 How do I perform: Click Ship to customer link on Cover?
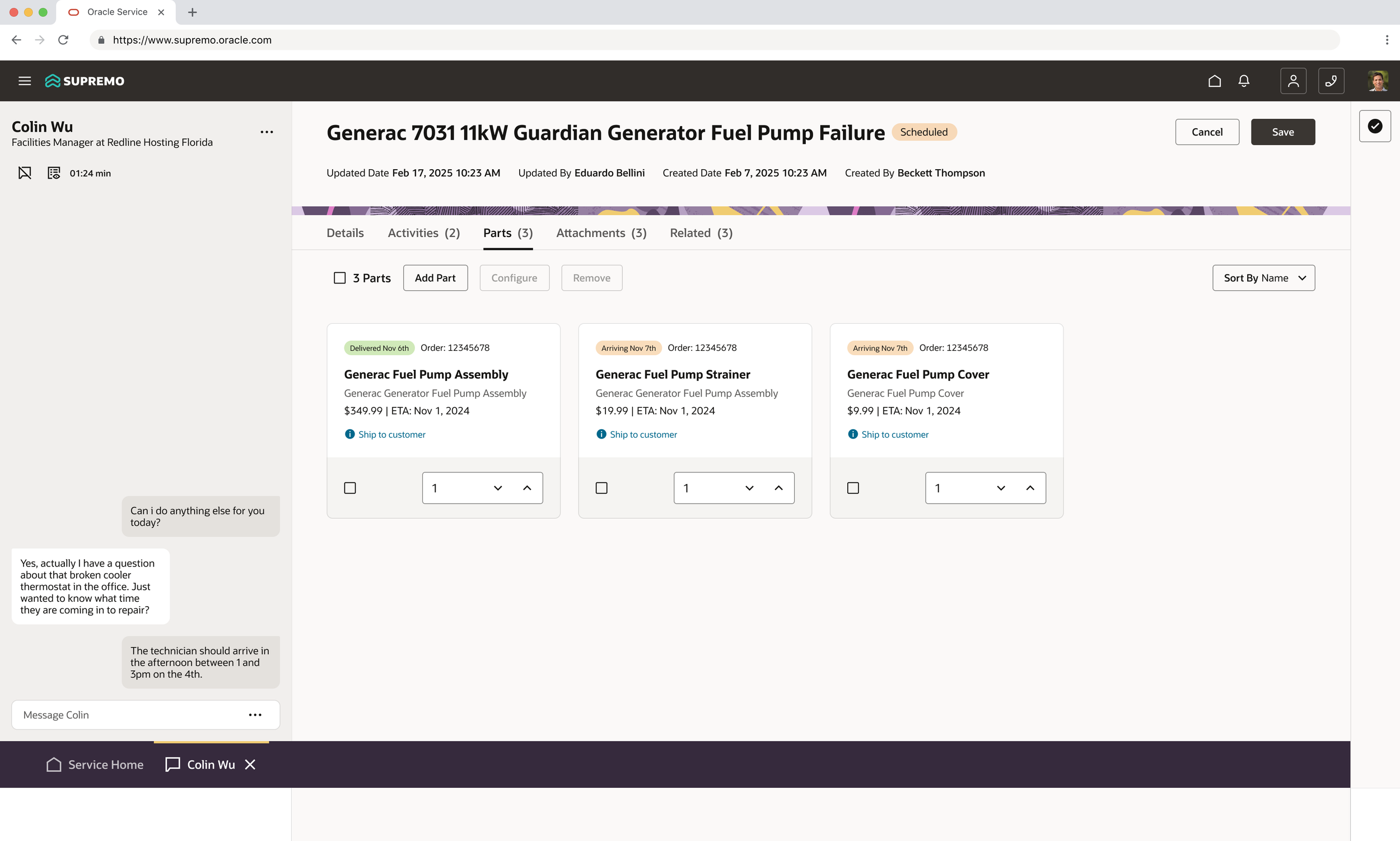895,435
